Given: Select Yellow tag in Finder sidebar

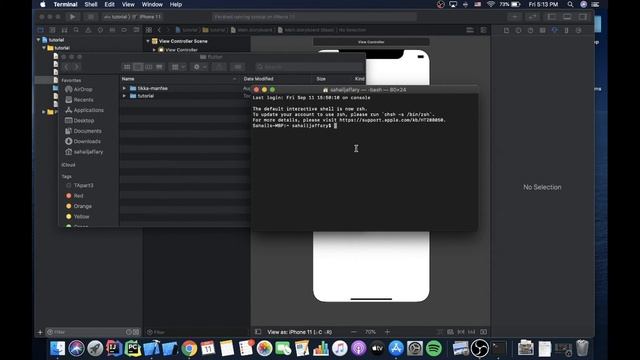Looking at the screenshot, I should (x=81, y=217).
